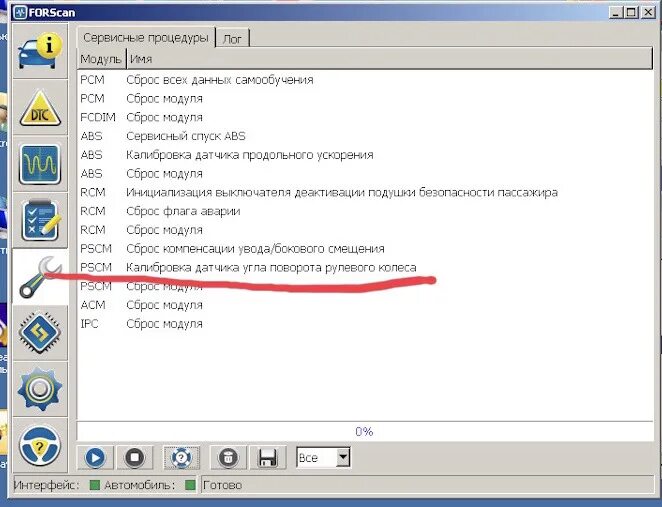Maximize the FORScan window
The image size is (662, 507).
coord(631,12)
